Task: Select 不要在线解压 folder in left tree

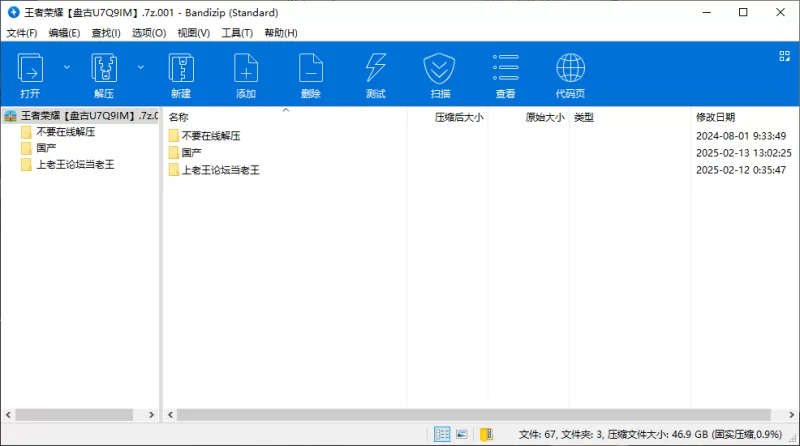Action: click(x=65, y=132)
